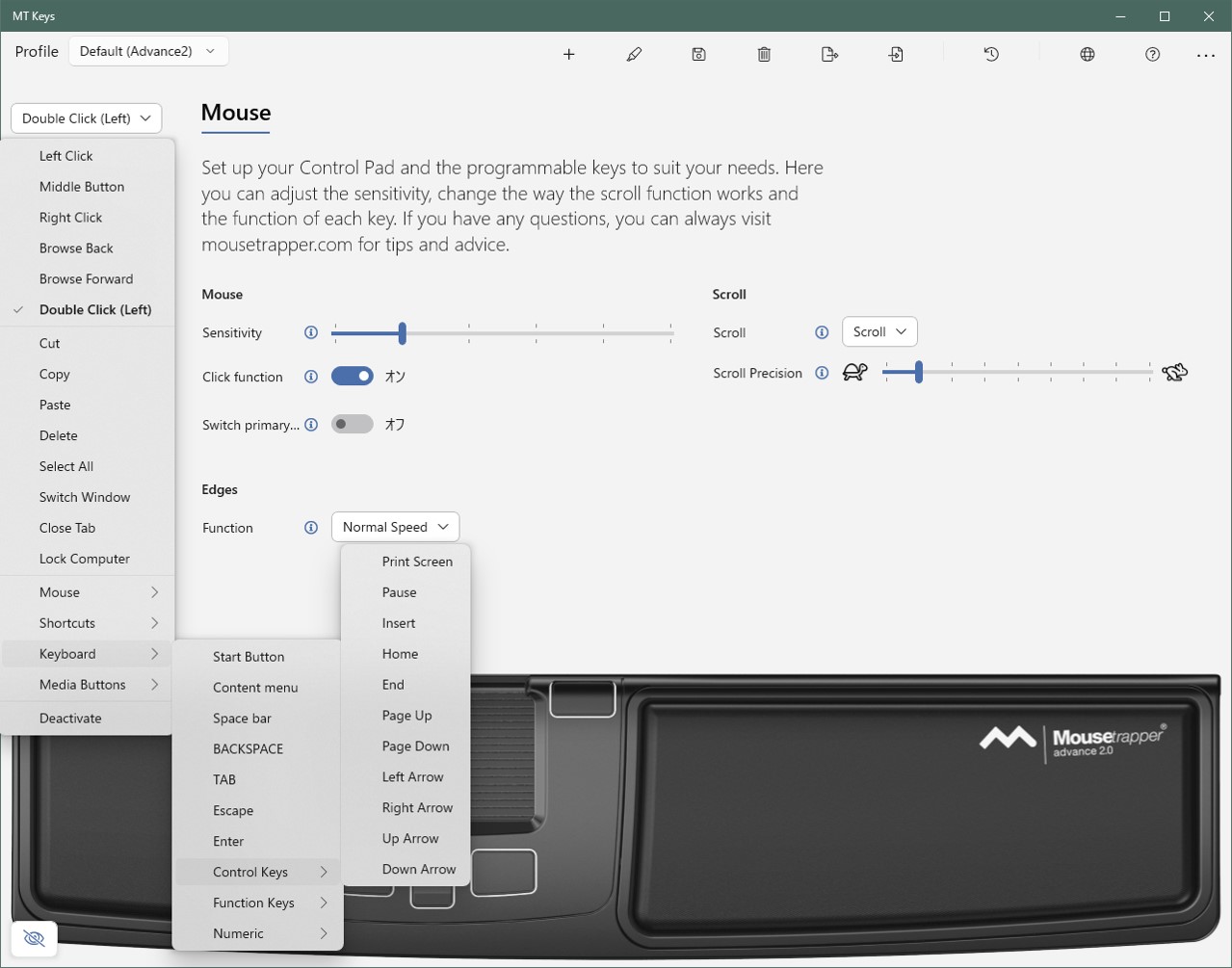Open the Scroll mode dropdown
The height and width of the screenshot is (968, 1232).
pyautogui.click(x=879, y=331)
